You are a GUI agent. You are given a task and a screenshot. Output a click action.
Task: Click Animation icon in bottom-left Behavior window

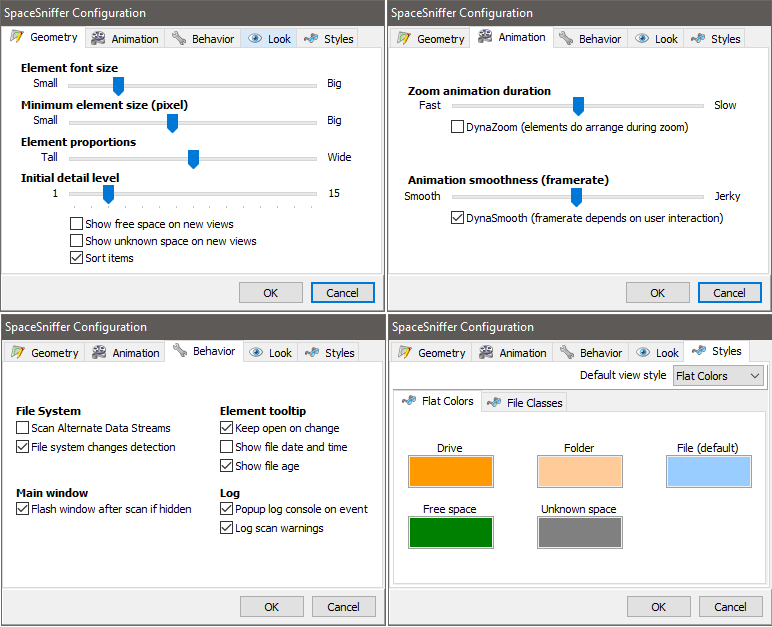pos(99,353)
